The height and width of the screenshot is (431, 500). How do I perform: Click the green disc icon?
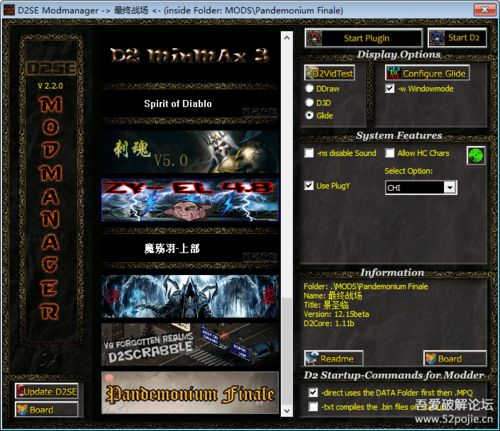click(475, 155)
